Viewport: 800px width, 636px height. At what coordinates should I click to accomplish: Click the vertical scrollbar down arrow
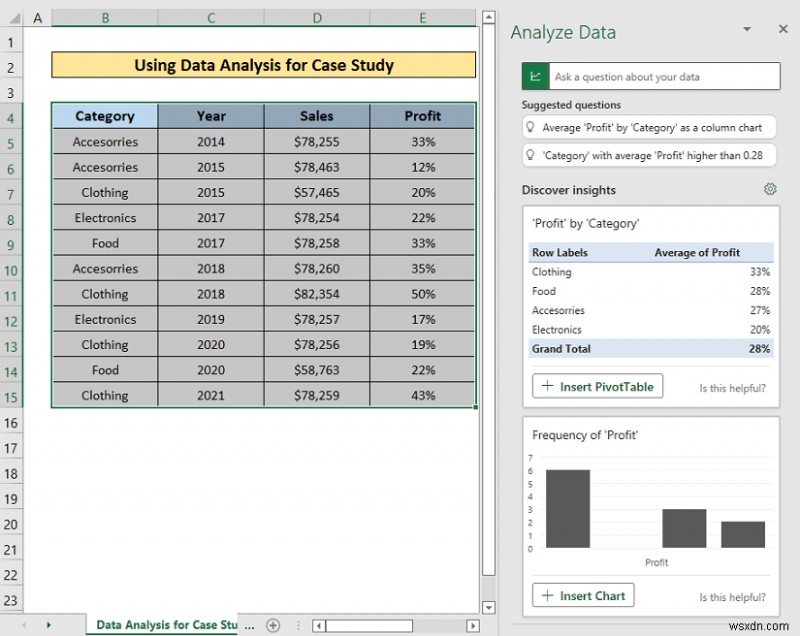(x=489, y=607)
